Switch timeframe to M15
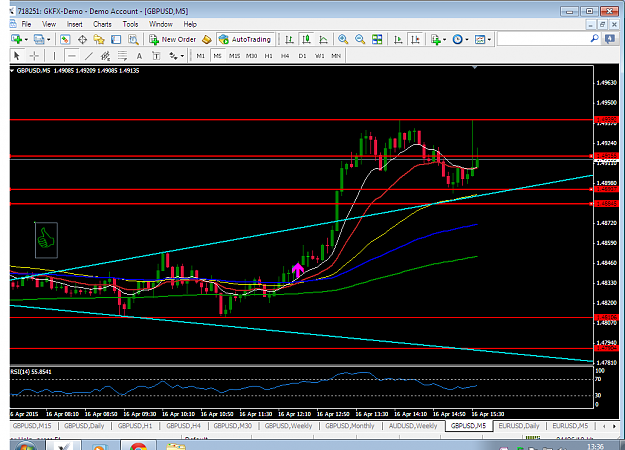Image resolution: width=625 pixels, height=450 pixels. 234,56
